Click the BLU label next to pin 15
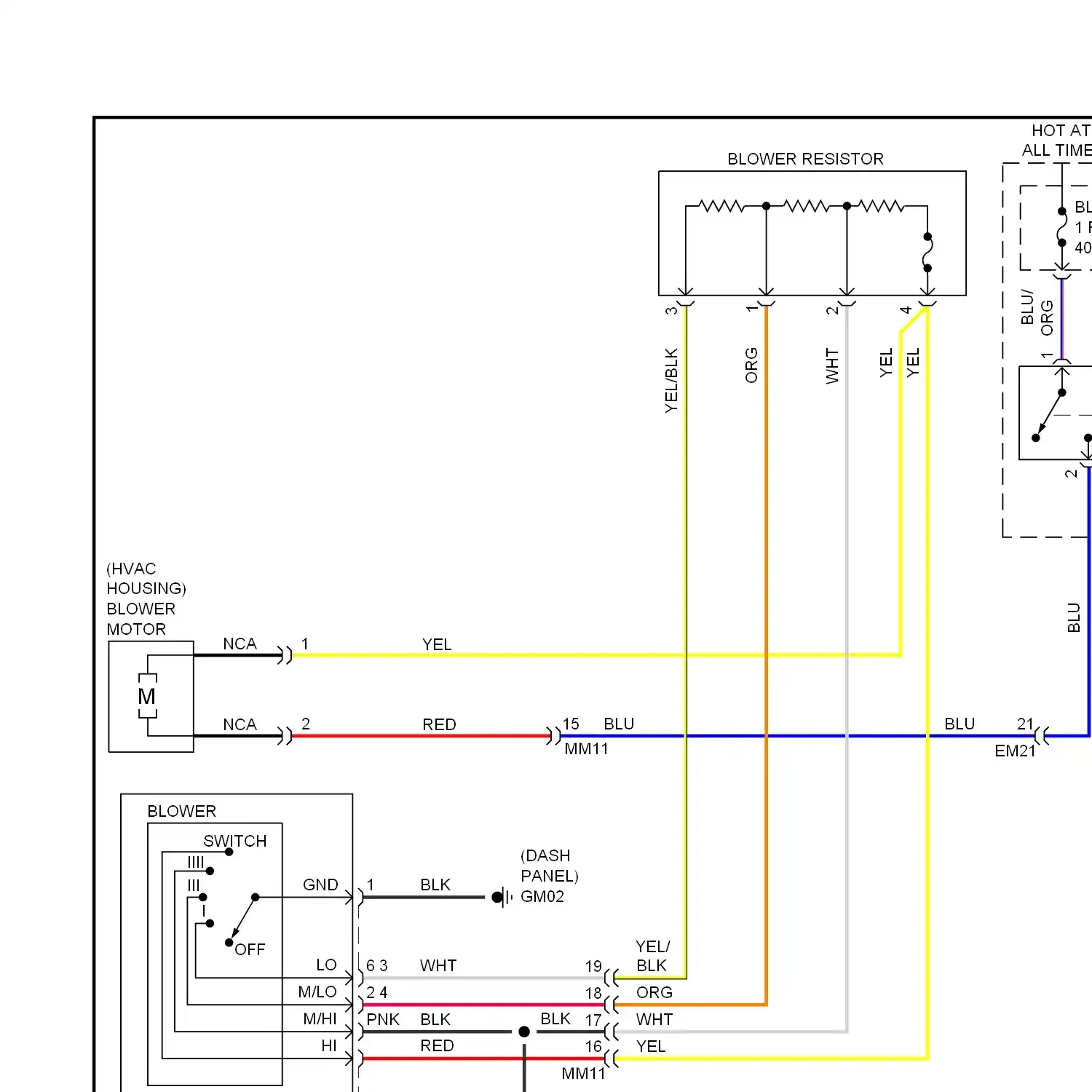This screenshot has height=1092, width=1092. click(619, 724)
